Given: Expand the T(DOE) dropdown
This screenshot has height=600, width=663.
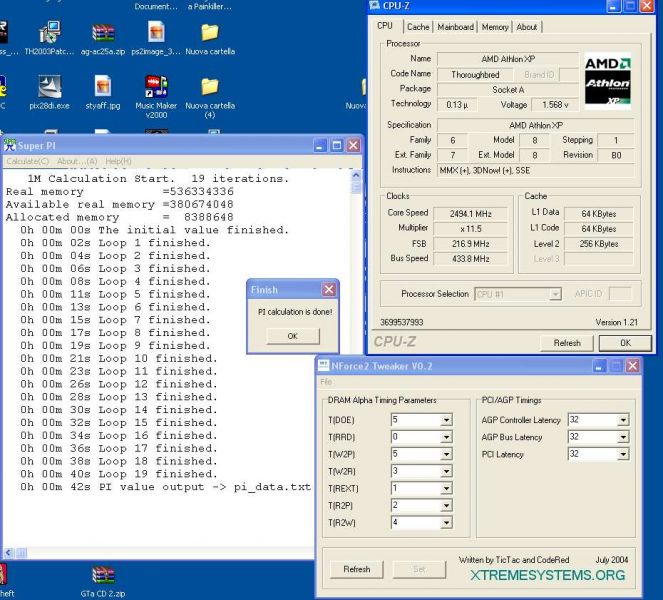Looking at the screenshot, I should click(446, 420).
